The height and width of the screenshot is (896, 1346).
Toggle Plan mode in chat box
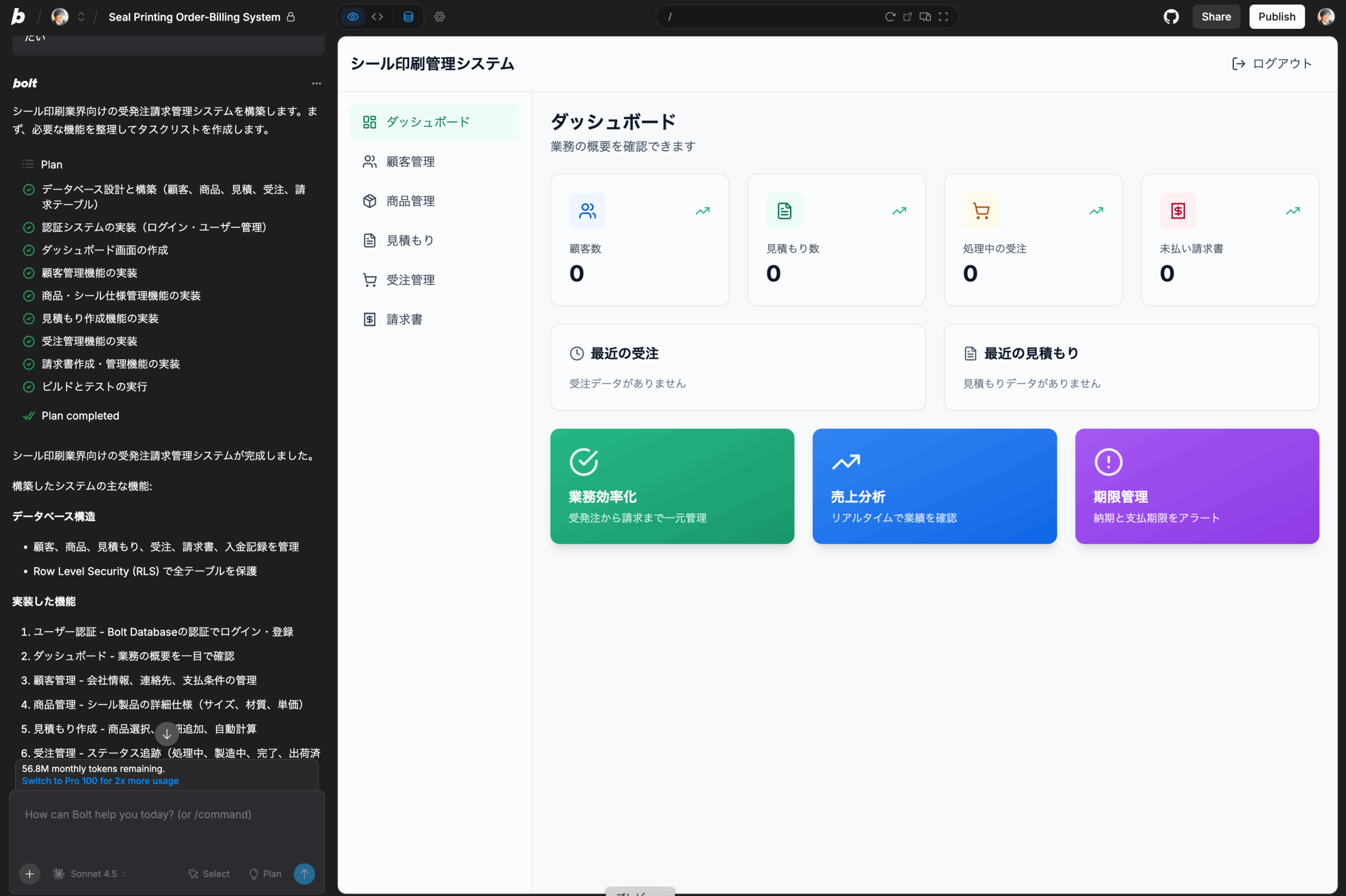click(x=266, y=873)
